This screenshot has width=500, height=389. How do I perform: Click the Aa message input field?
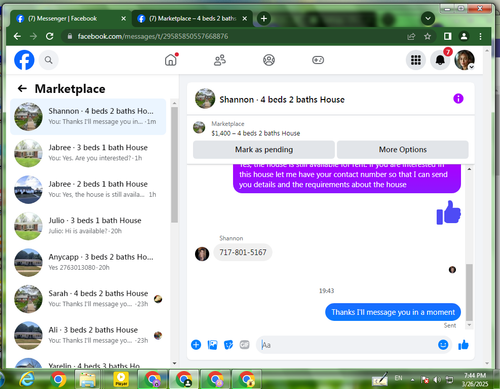(x=347, y=345)
